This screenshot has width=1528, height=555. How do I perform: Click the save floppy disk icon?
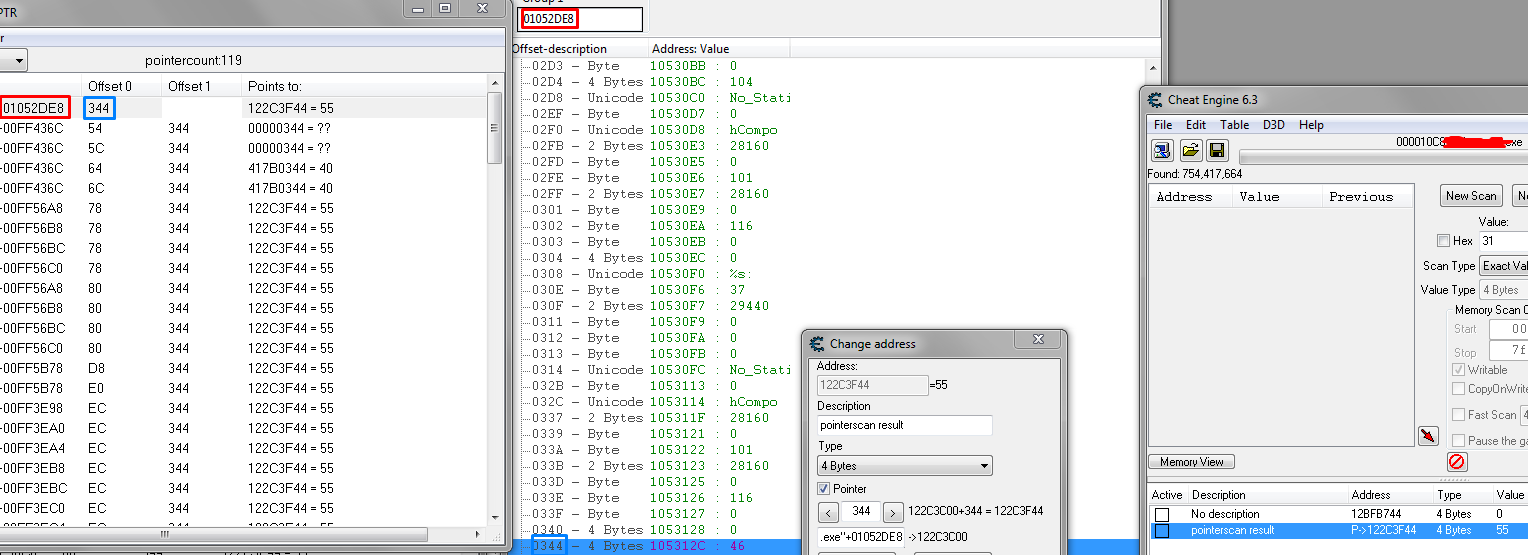(x=1217, y=150)
